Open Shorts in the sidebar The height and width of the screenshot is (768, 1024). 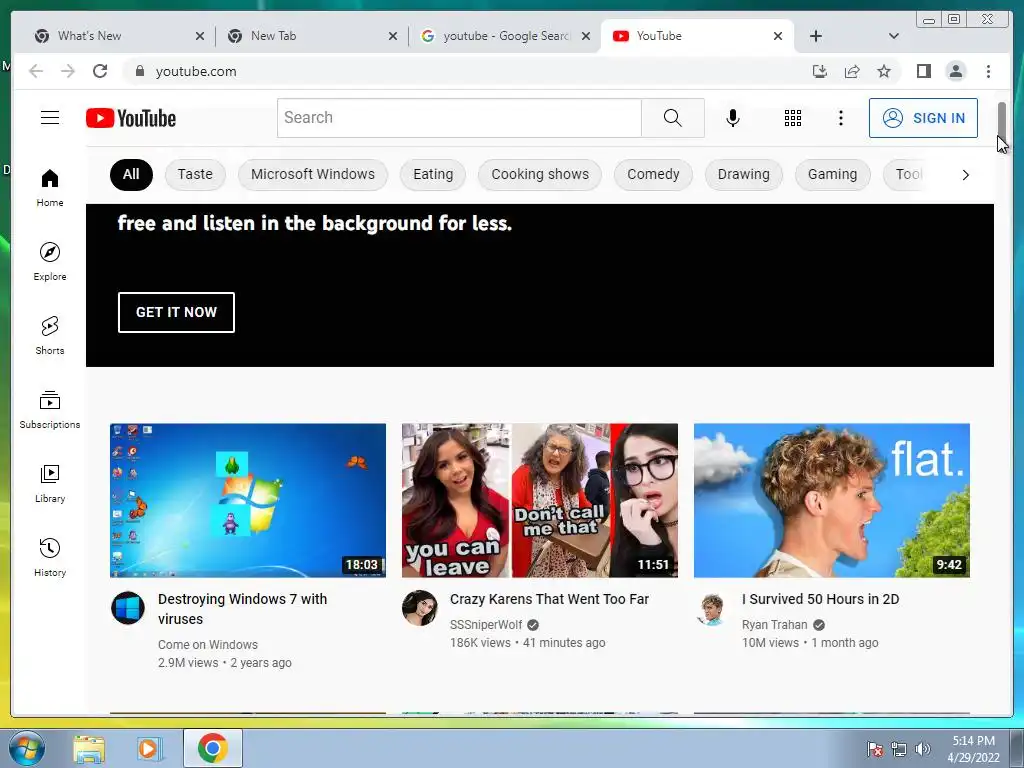(x=50, y=336)
